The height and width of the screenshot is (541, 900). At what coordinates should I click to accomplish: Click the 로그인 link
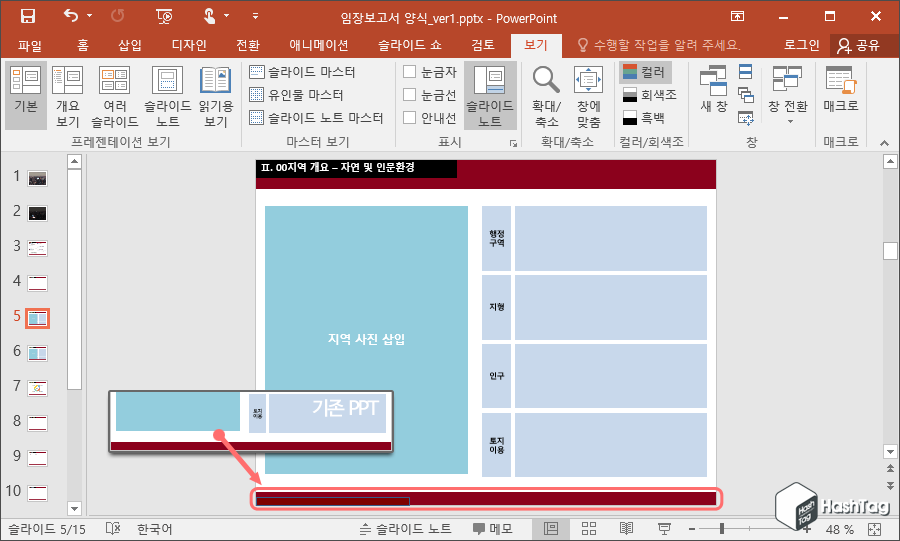coord(802,45)
